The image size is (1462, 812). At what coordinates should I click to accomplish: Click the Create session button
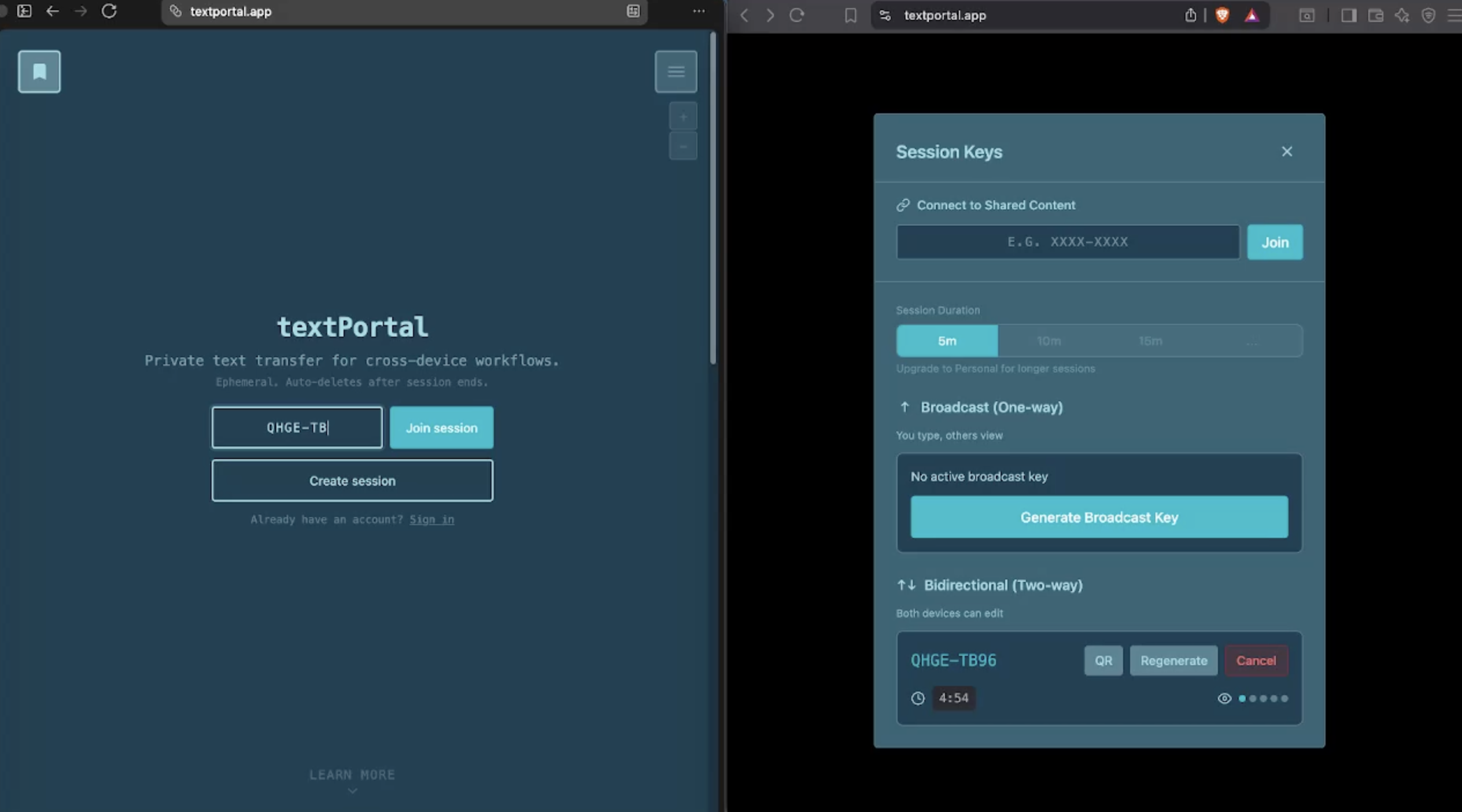[x=352, y=481]
